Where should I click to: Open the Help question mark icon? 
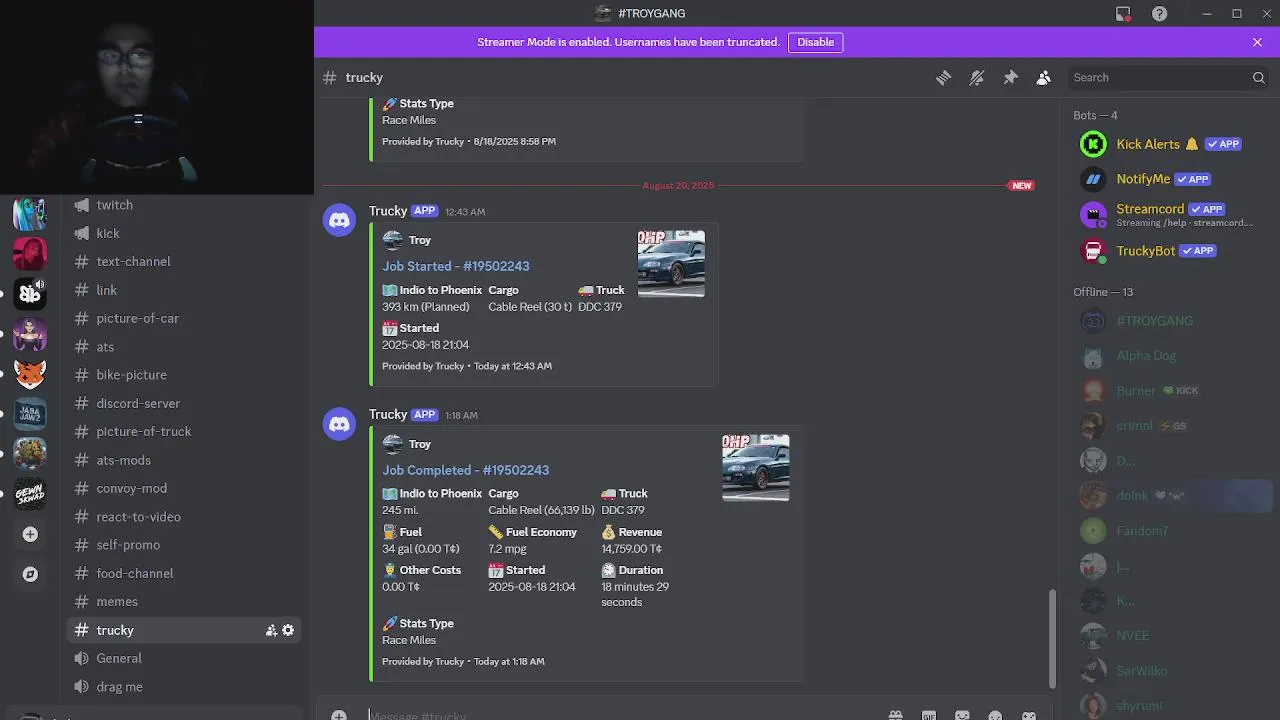(x=1159, y=14)
